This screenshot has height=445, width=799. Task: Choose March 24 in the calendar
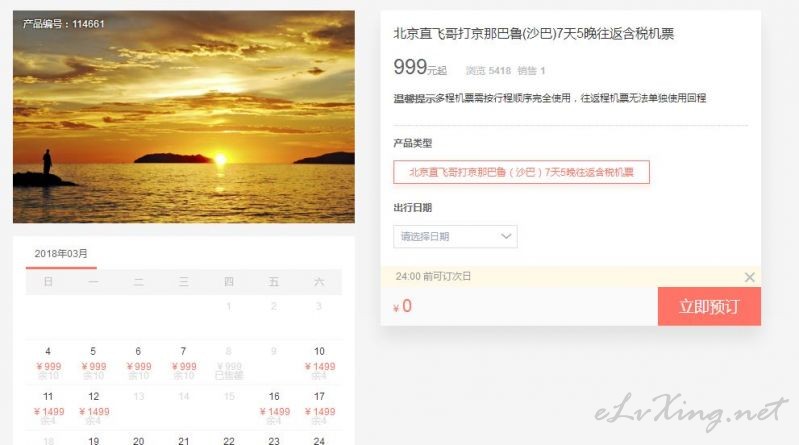[x=319, y=440]
